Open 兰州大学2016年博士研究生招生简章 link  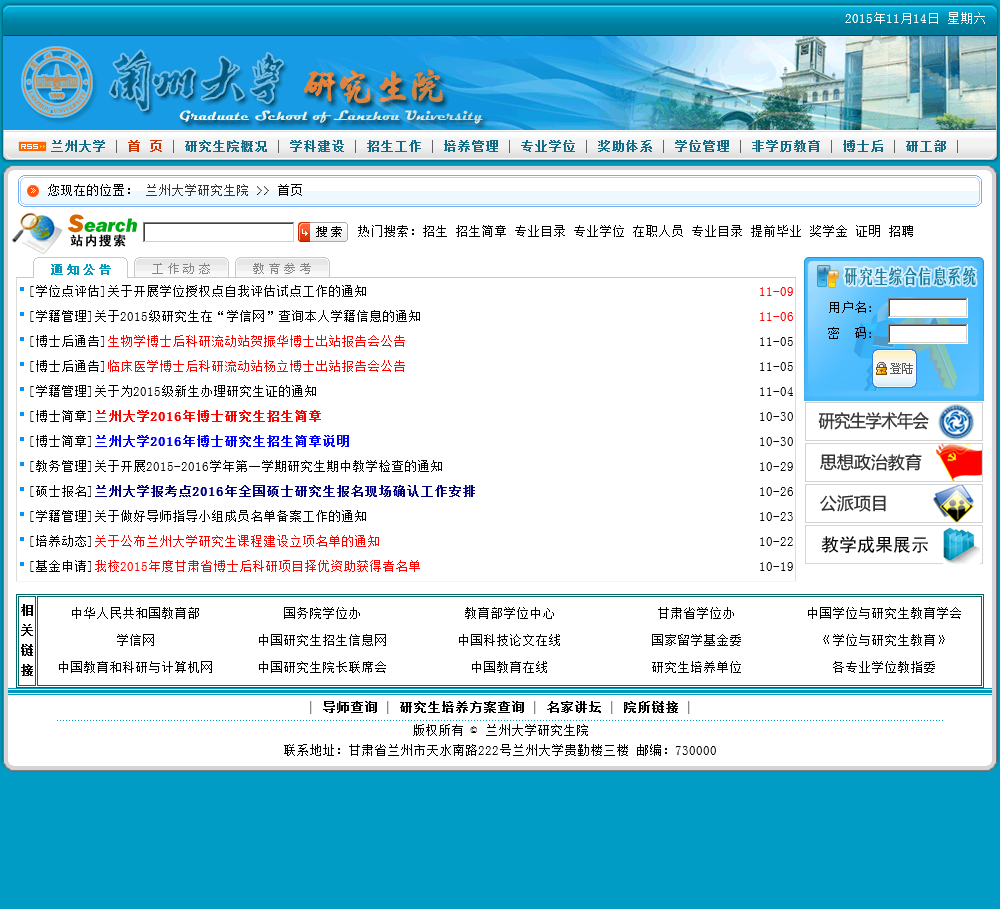pyautogui.click(x=208, y=417)
